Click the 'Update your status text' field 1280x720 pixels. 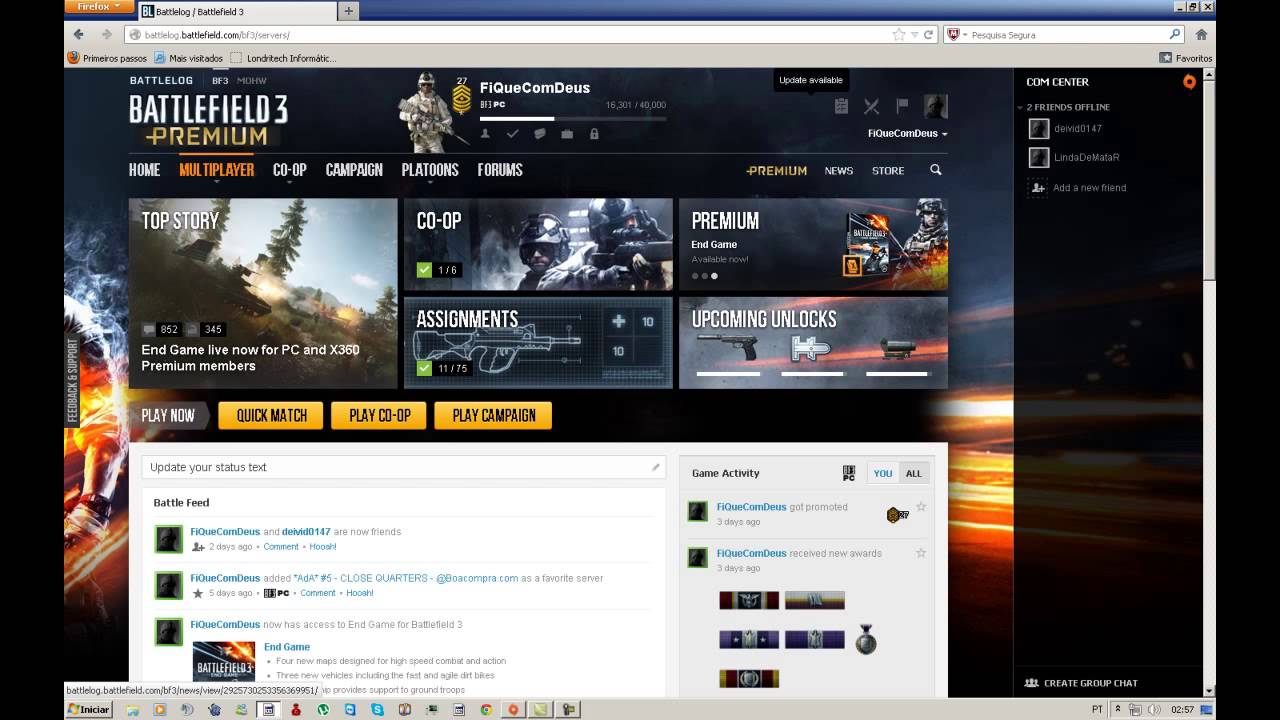tap(404, 467)
